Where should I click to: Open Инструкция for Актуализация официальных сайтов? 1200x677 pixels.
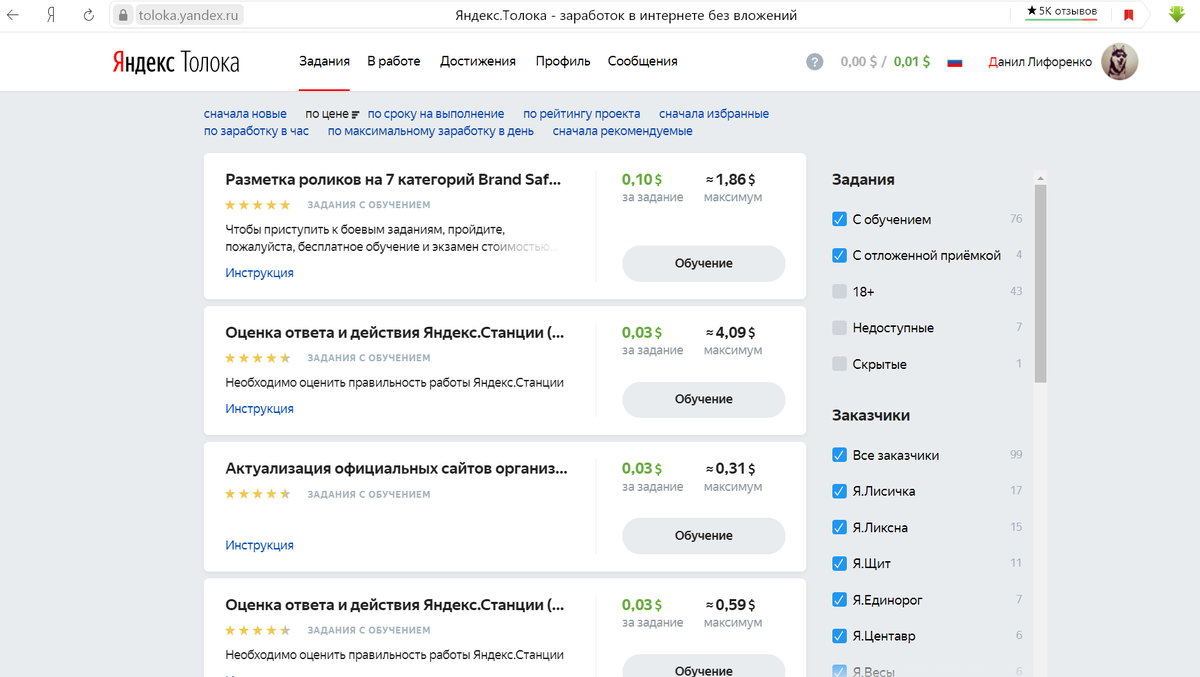coord(260,545)
